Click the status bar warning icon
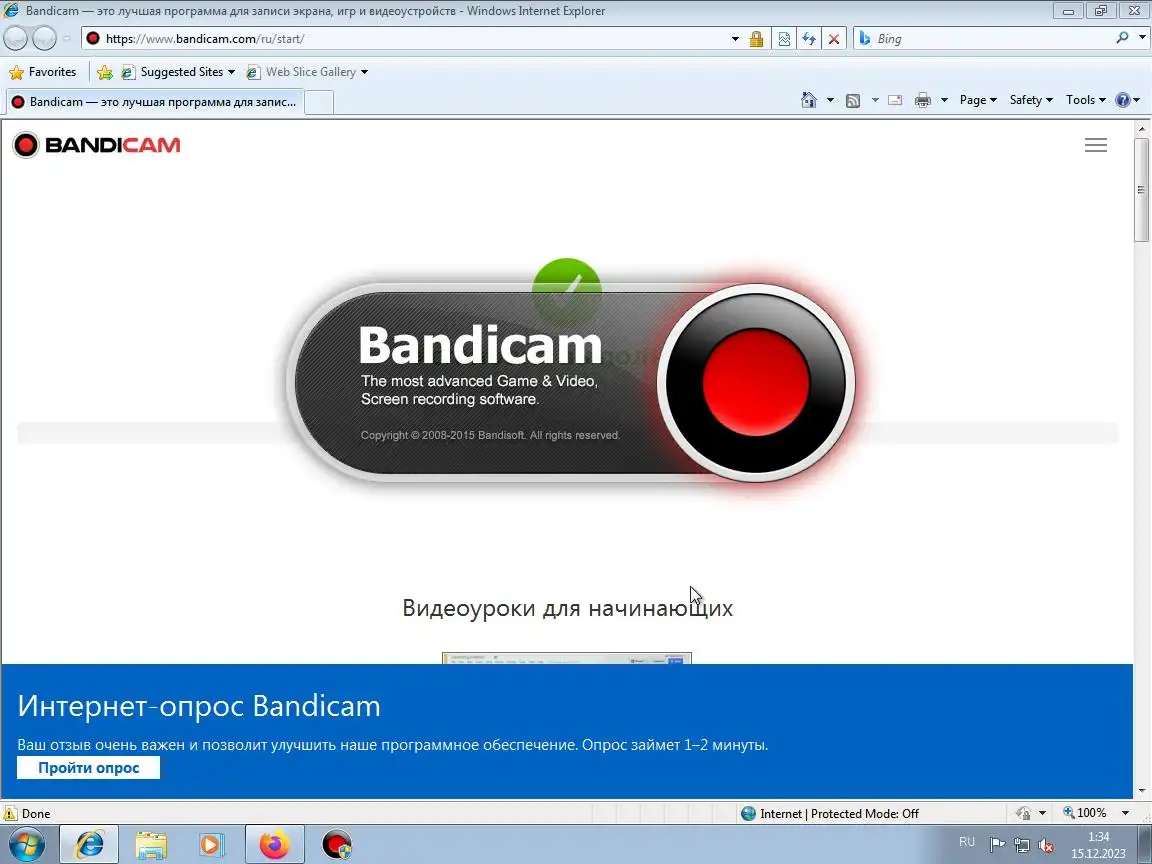Image resolution: width=1152 pixels, height=864 pixels. pos(10,813)
